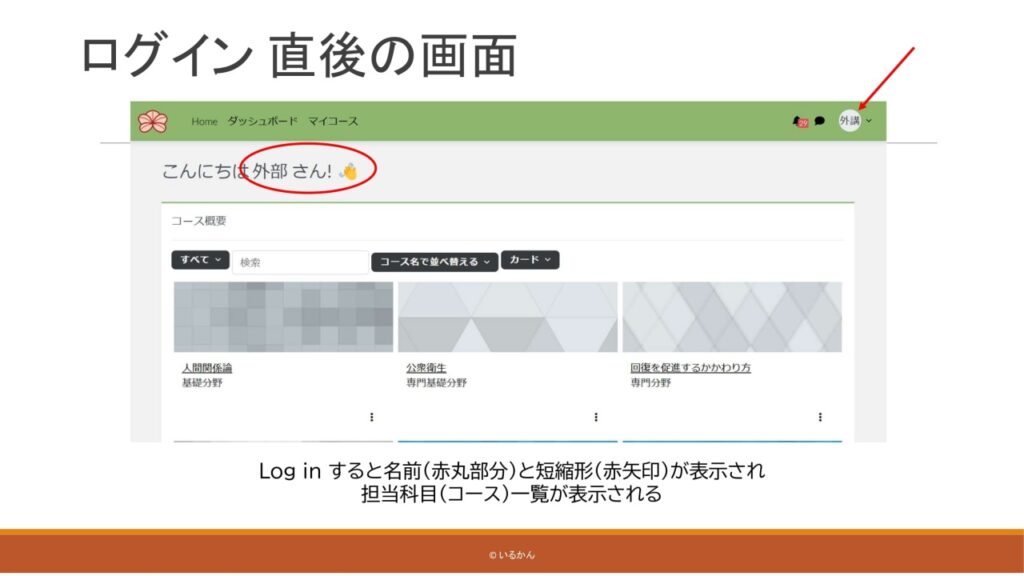This screenshot has height=576, width=1024.
Task: Click the 公衆衛生 course card image
Action: (507, 317)
